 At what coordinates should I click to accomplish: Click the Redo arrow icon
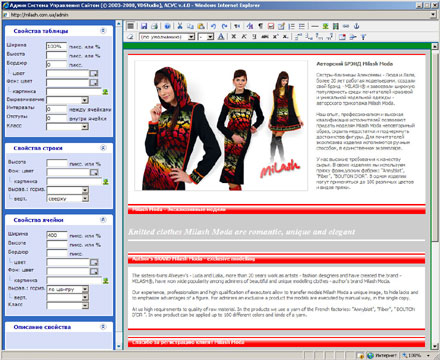(224, 26)
